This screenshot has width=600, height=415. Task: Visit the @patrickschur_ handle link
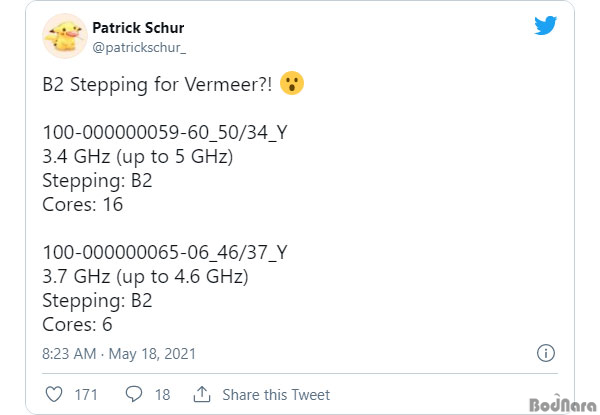[x=139, y=48]
